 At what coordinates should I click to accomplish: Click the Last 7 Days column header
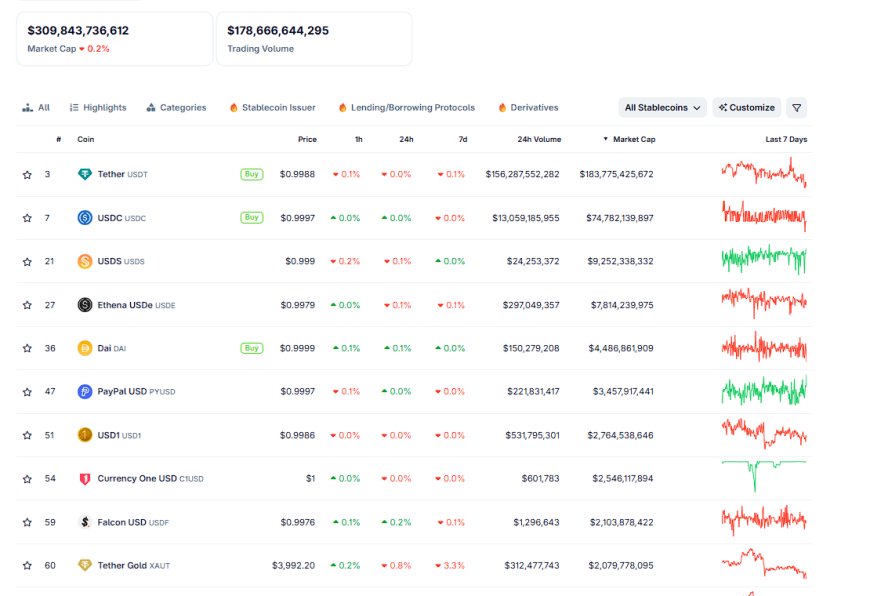pyautogui.click(x=786, y=139)
